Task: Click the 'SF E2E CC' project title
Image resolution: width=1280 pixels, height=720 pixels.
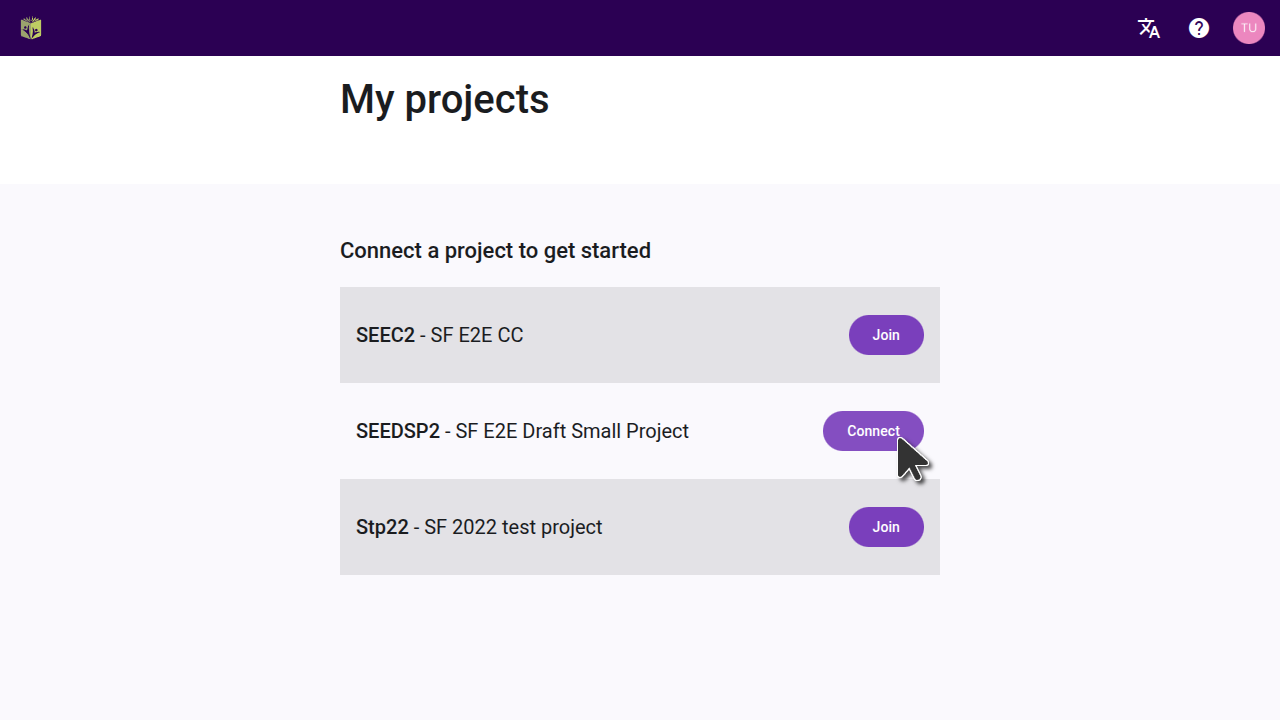Action: coord(477,335)
